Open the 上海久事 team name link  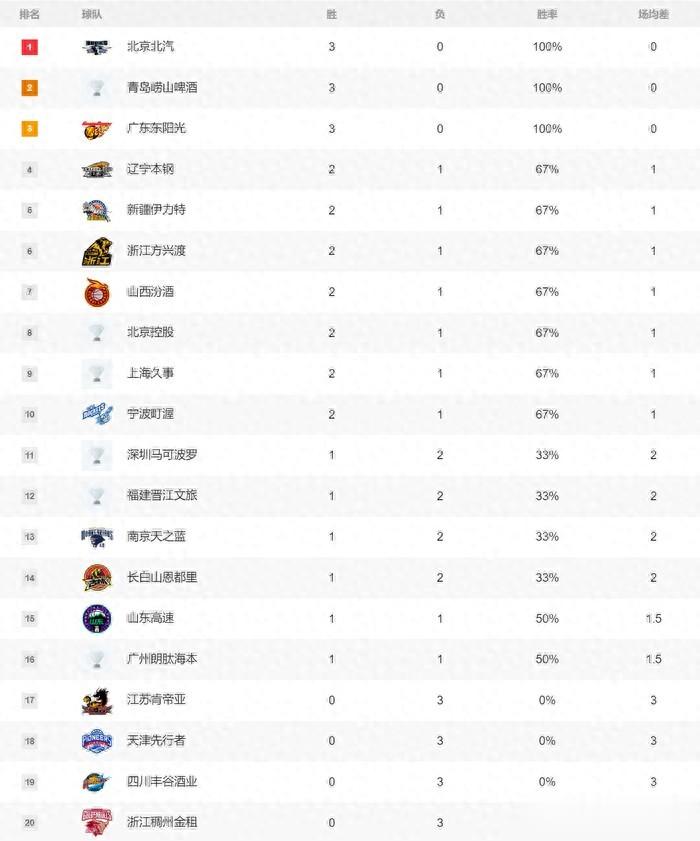pyautogui.click(x=150, y=373)
